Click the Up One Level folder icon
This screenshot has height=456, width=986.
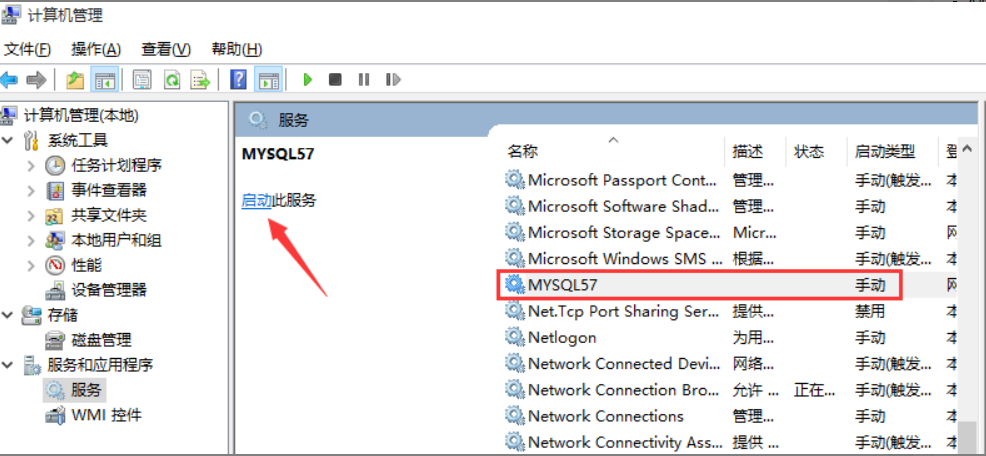click(x=74, y=80)
